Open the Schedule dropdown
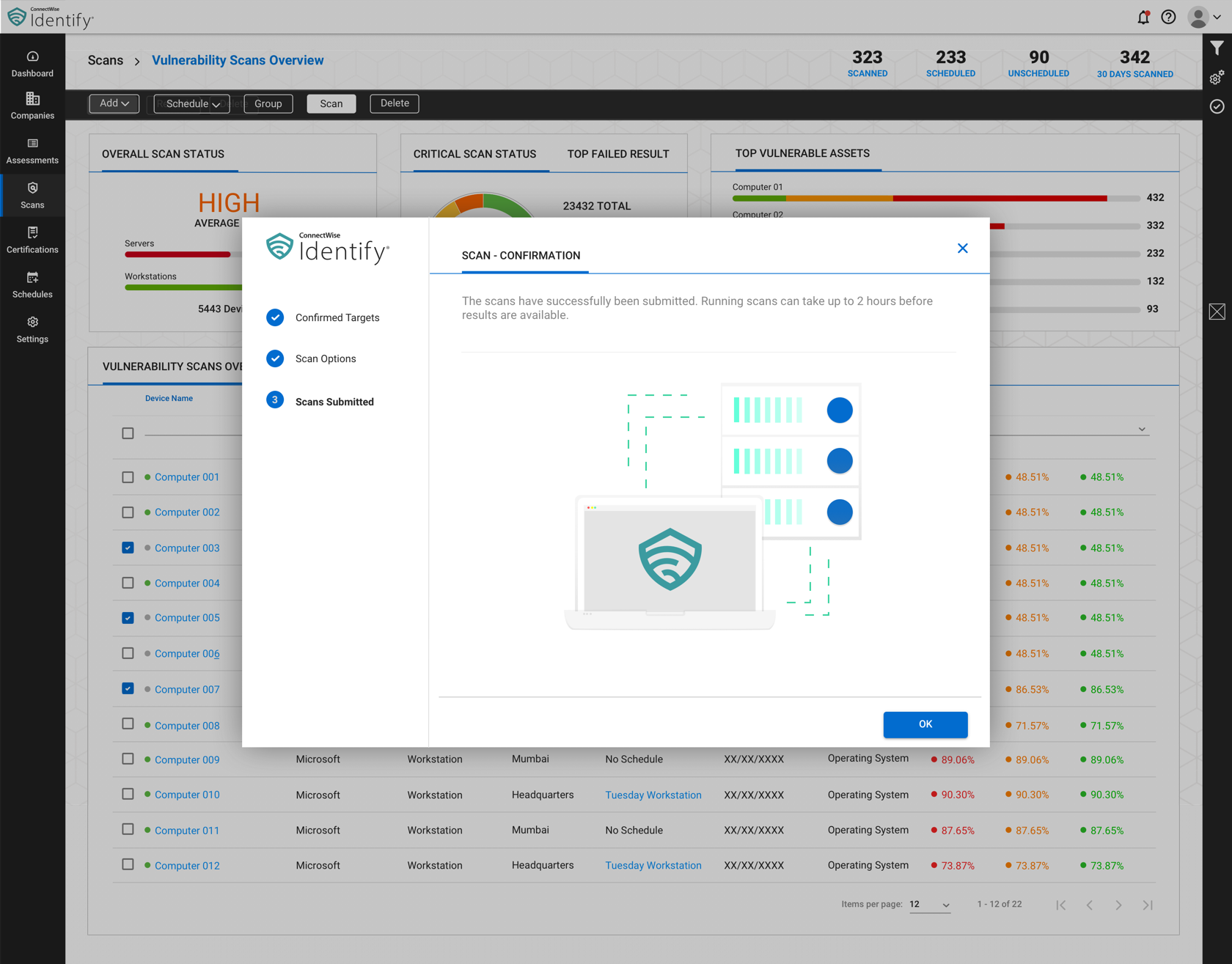 pyautogui.click(x=192, y=103)
